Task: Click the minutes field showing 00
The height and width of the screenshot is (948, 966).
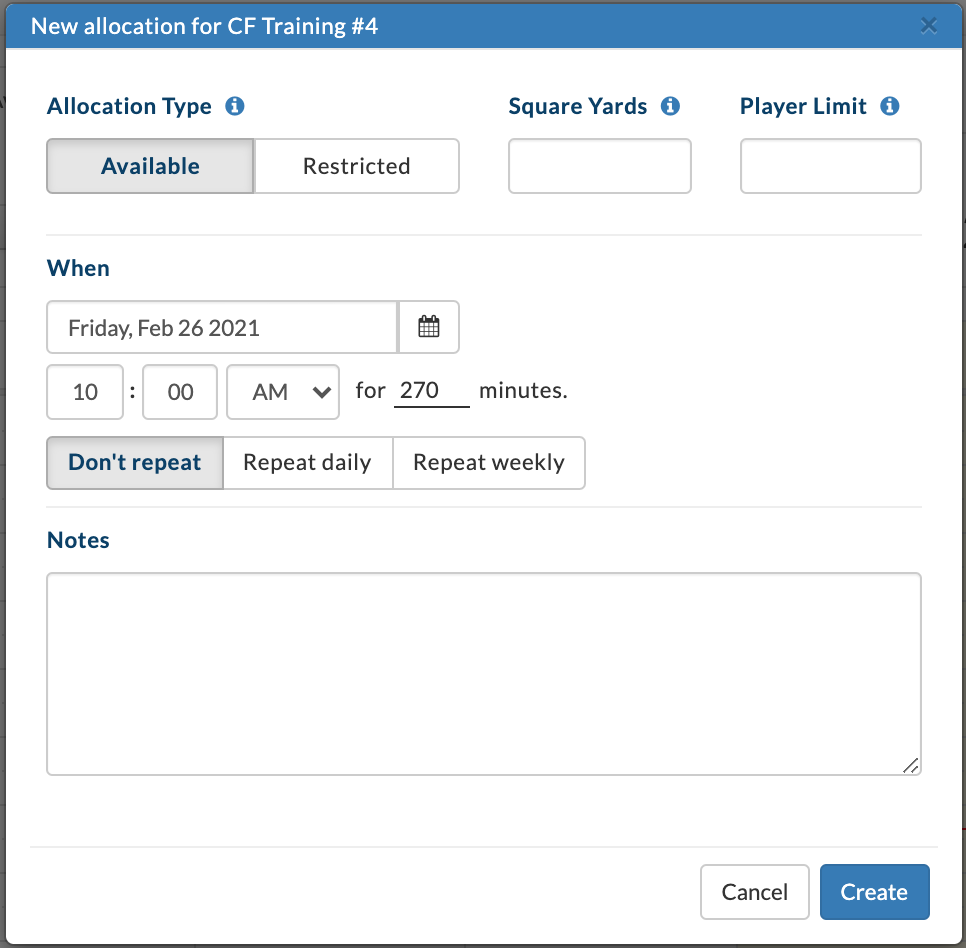Action: coord(180,392)
